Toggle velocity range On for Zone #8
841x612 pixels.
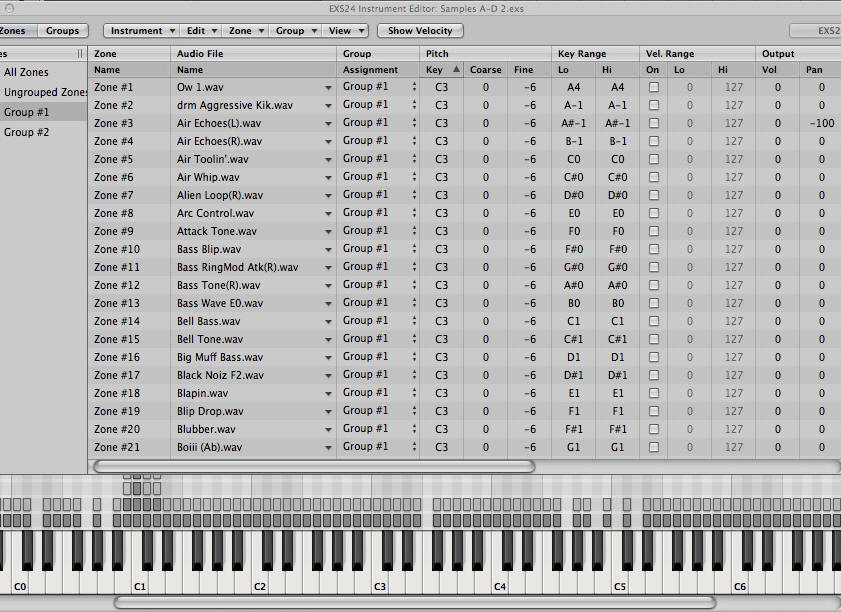pyautogui.click(x=653, y=213)
